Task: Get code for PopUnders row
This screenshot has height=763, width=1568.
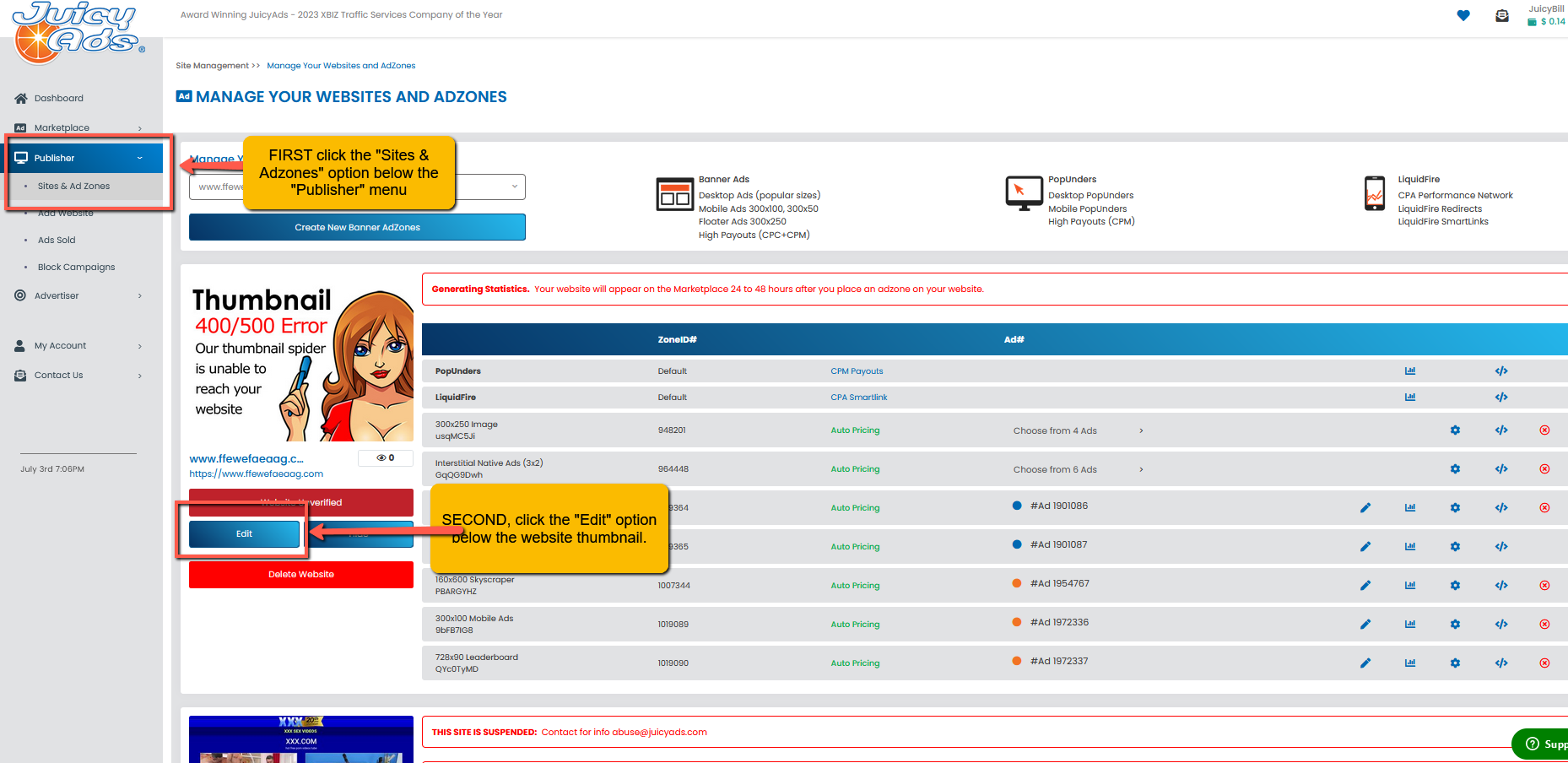Action: pyautogui.click(x=1501, y=371)
